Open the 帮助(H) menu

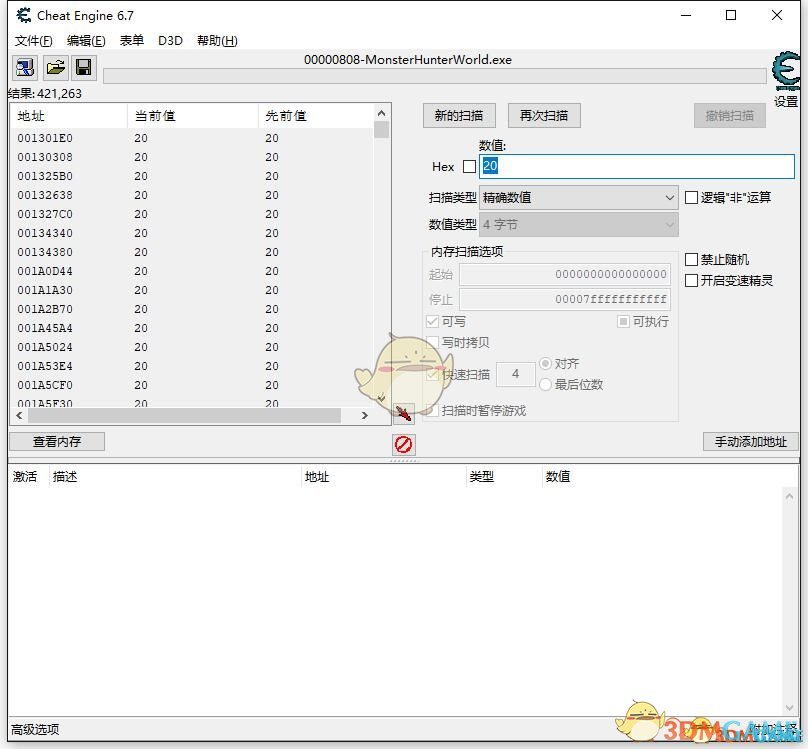point(217,41)
